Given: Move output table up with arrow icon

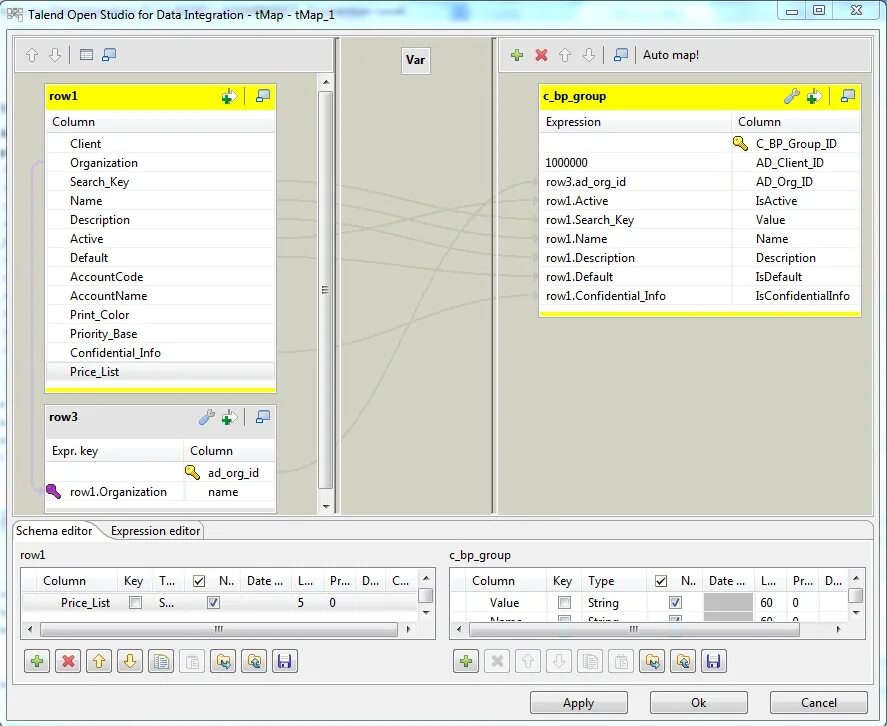Looking at the screenshot, I should click(x=566, y=55).
